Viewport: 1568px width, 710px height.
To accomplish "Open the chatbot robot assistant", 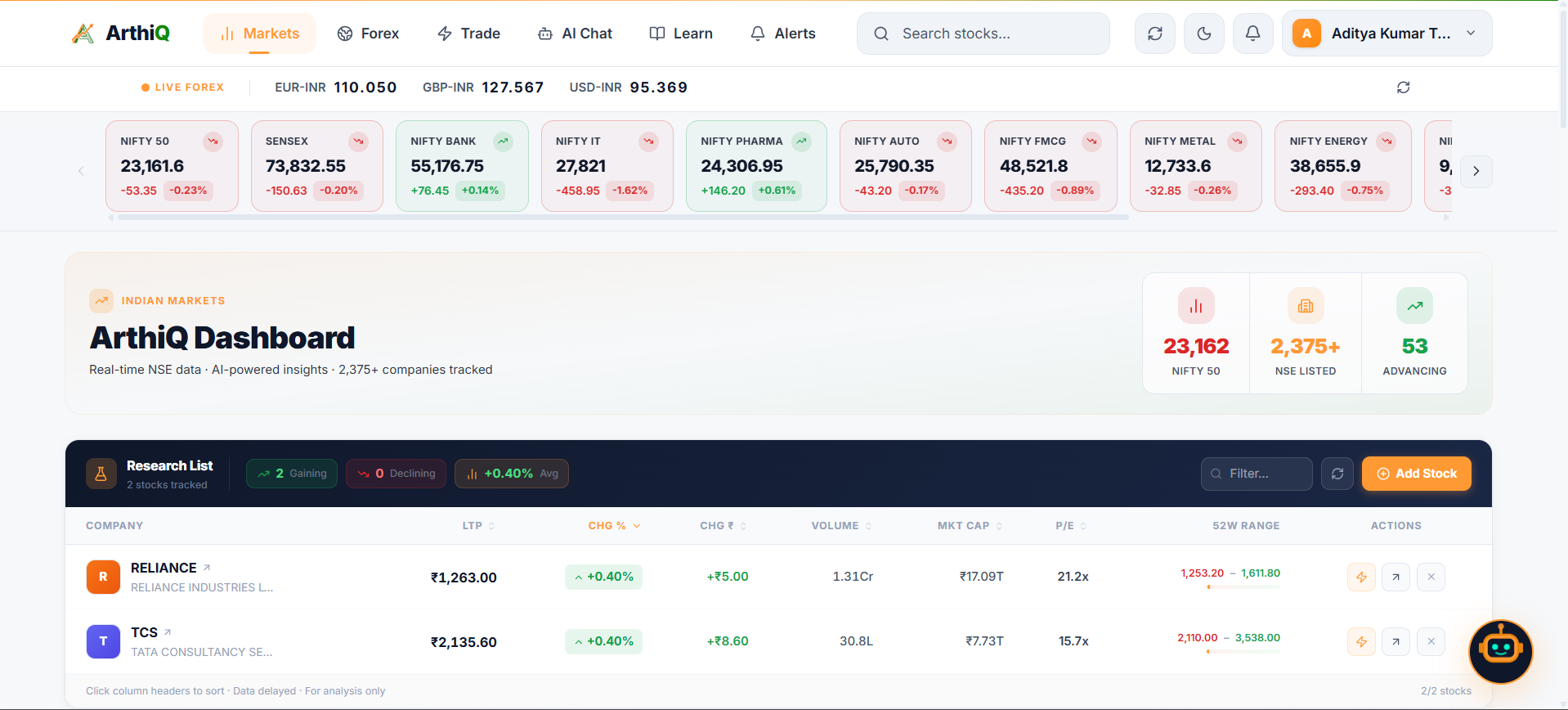I will (1500, 651).
